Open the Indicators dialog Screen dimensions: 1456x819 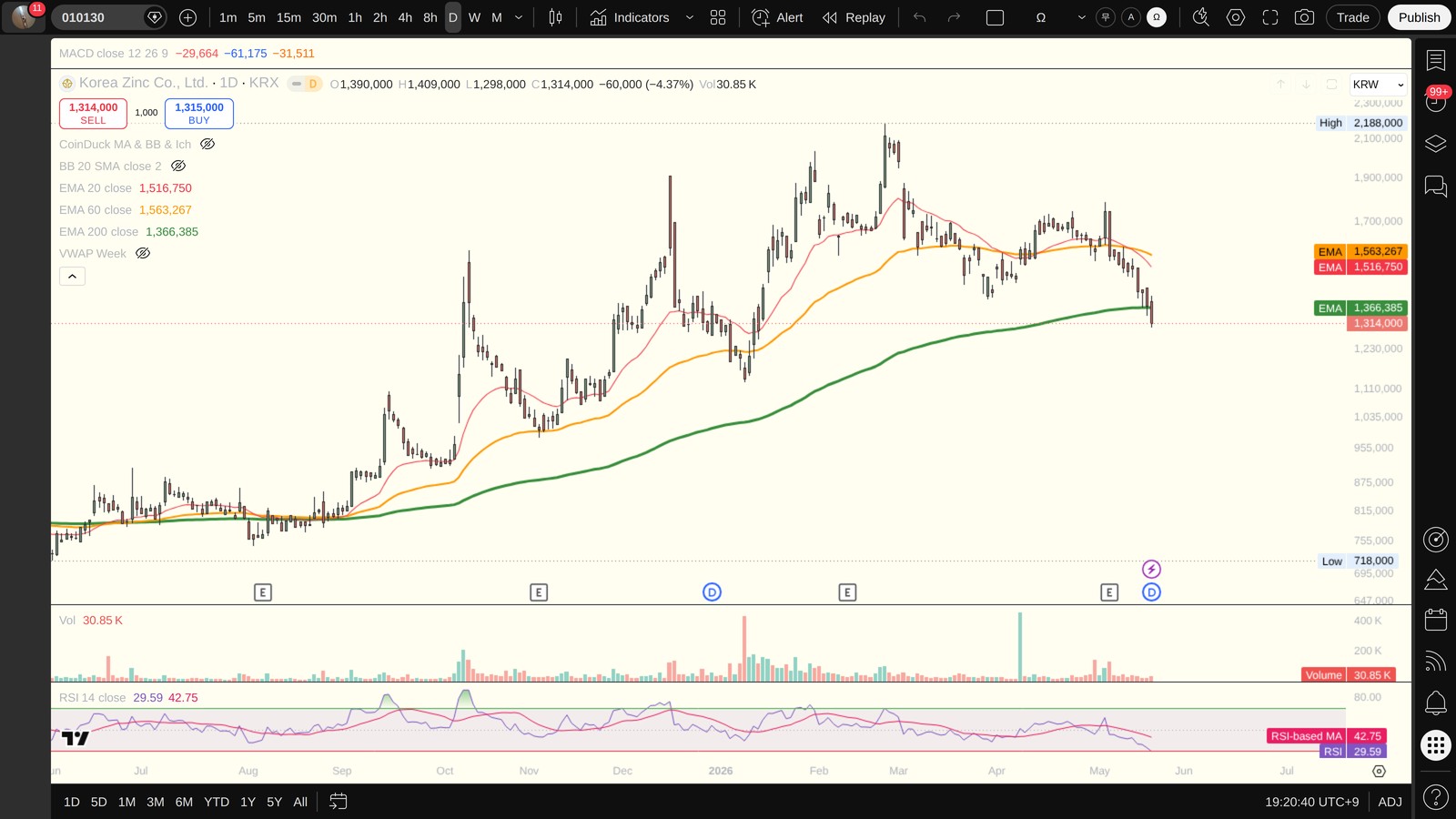pos(630,17)
